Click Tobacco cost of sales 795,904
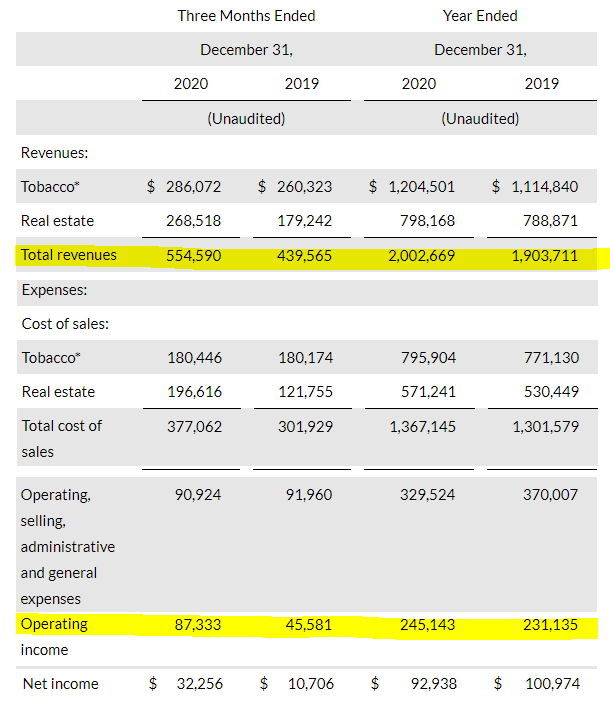The height and width of the screenshot is (706, 610). [429, 358]
